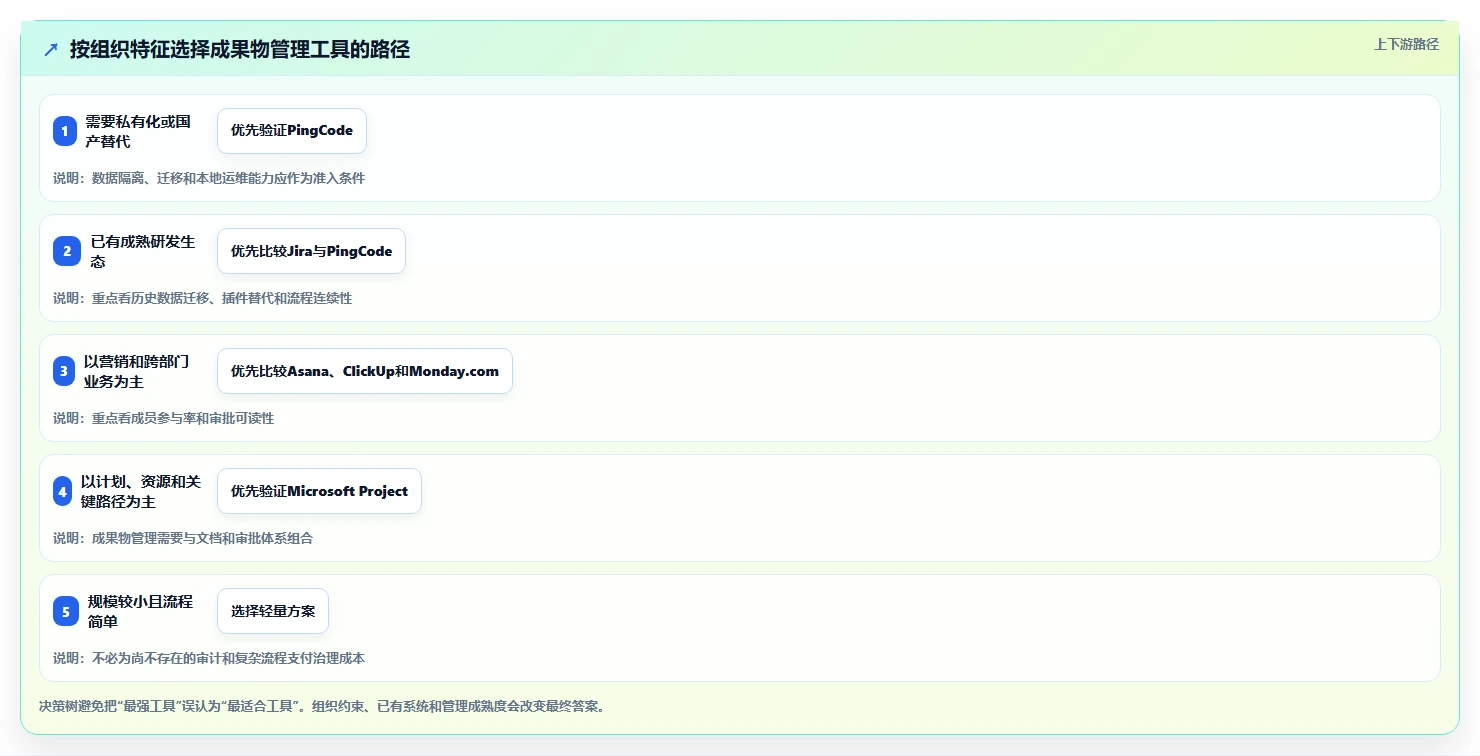The height and width of the screenshot is (756, 1480).
Task: Select the 优先验证Microsoft Project option
Action: (x=319, y=491)
